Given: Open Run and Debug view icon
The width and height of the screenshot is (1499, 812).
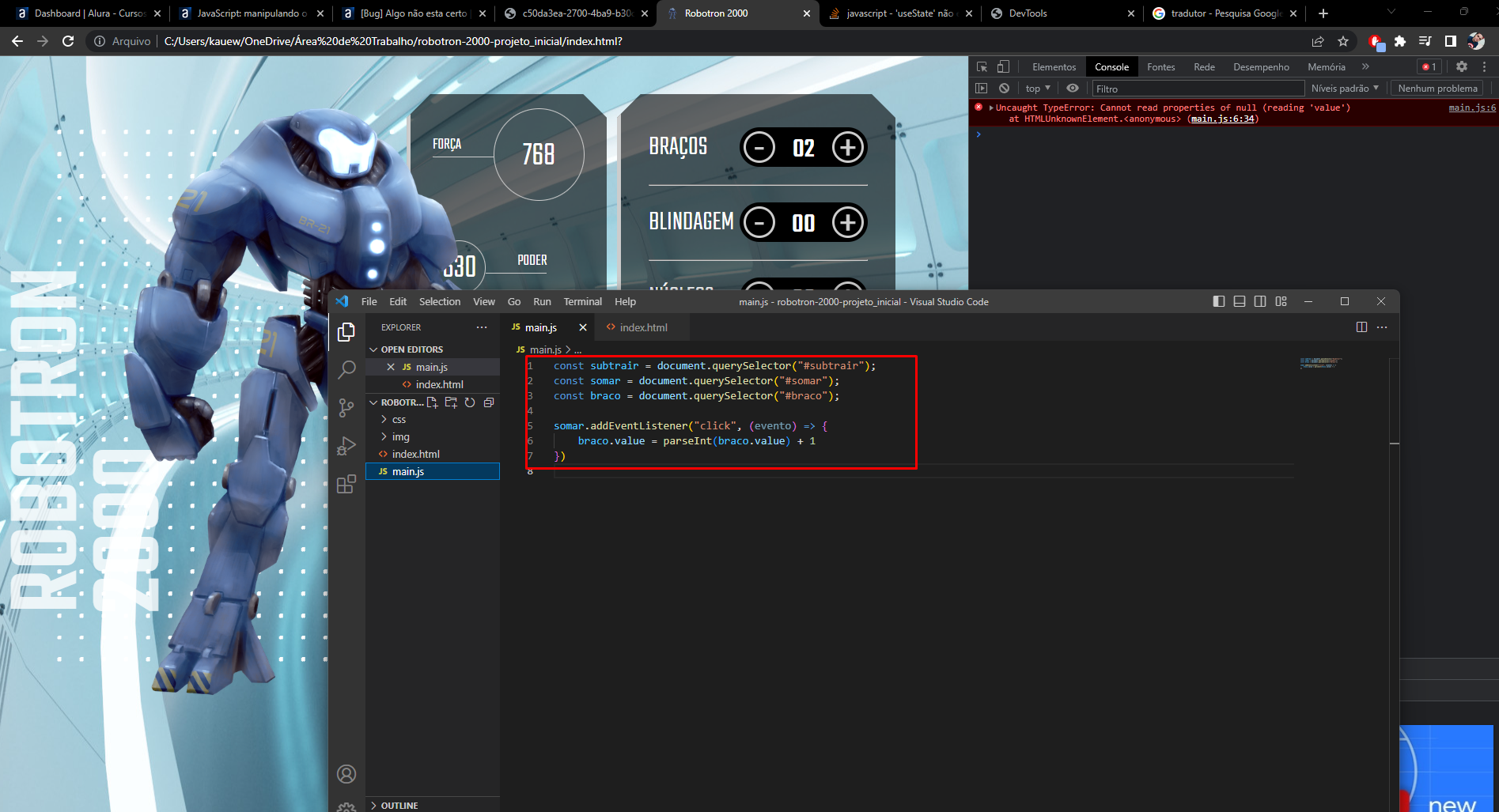Looking at the screenshot, I should pyautogui.click(x=346, y=446).
